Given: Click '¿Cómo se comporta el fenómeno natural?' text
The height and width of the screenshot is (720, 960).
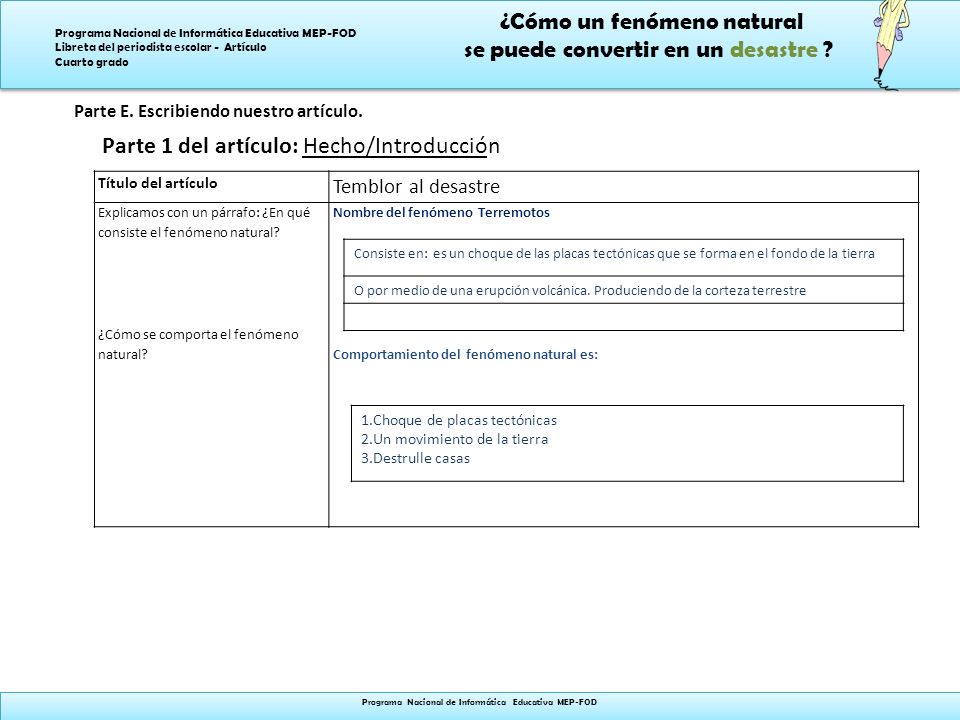Looking at the screenshot, I should [198, 344].
